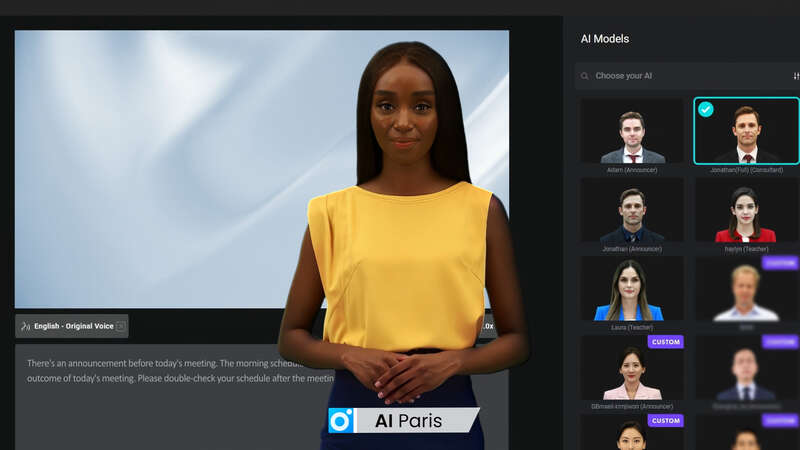This screenshot has height=450, width=800.
Task: Click the small box icon after Original Voice
Action: pos(121,326)
